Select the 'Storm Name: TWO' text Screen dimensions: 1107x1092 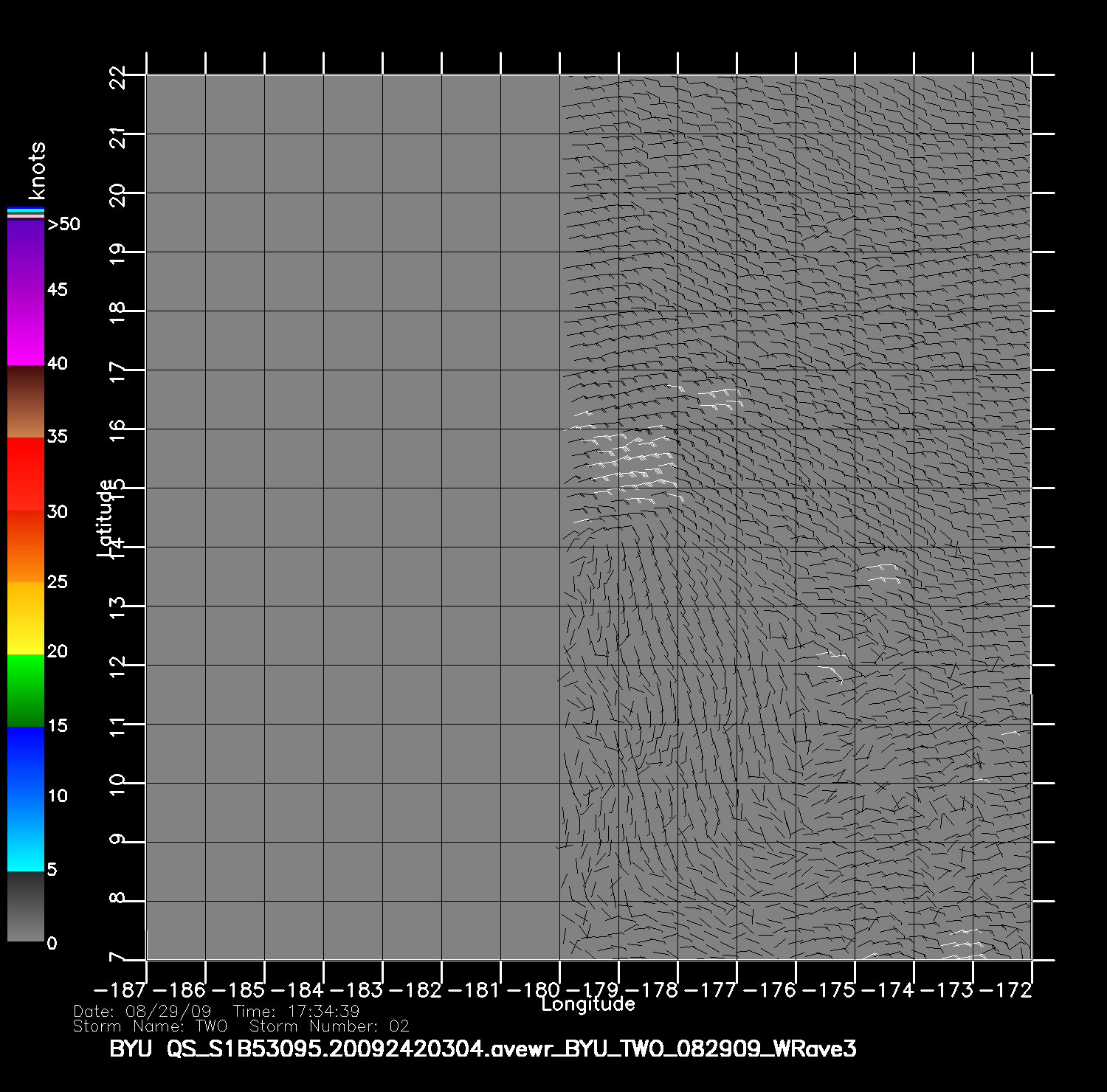tap(150, 1026)
